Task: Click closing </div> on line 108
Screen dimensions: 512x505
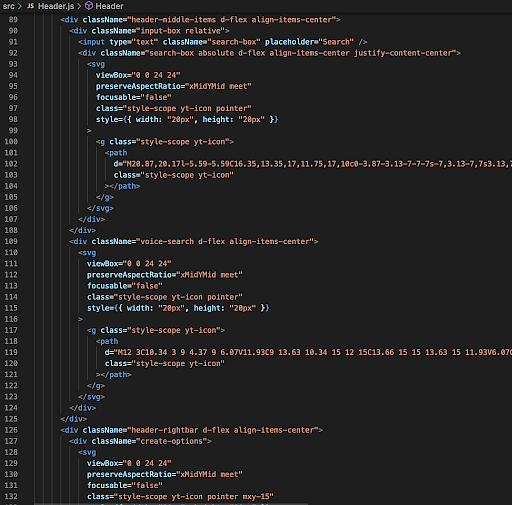Action: click(83, 230)
